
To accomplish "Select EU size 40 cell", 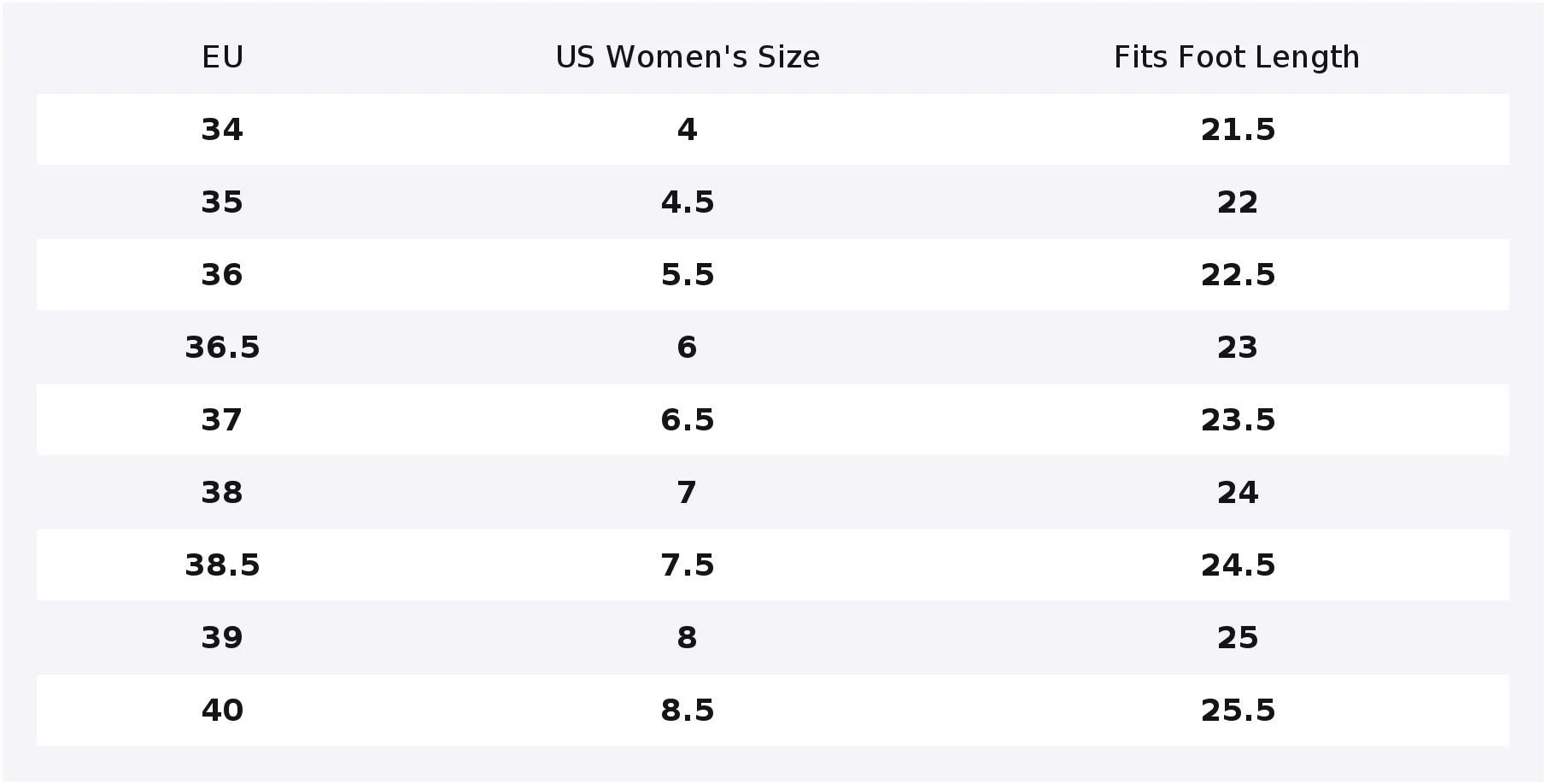I will coord(222,711).
